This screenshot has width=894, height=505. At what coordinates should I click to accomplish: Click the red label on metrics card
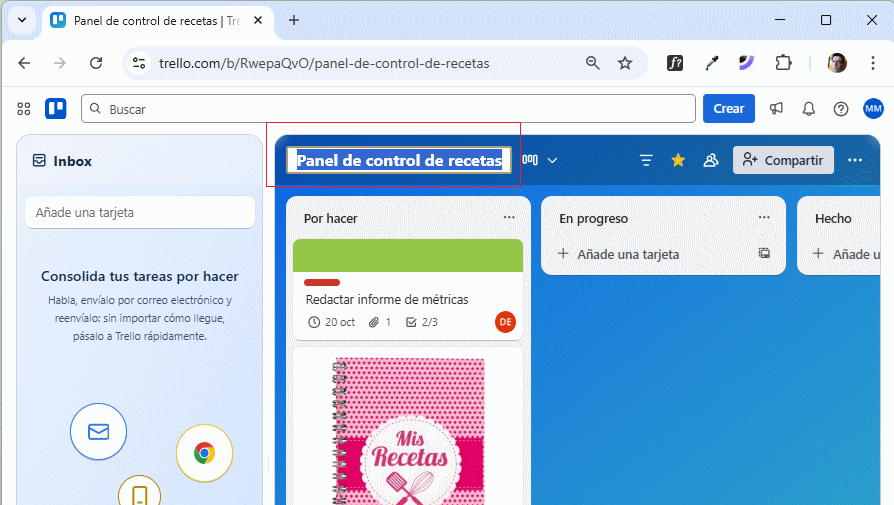click(x=322, y=283)
